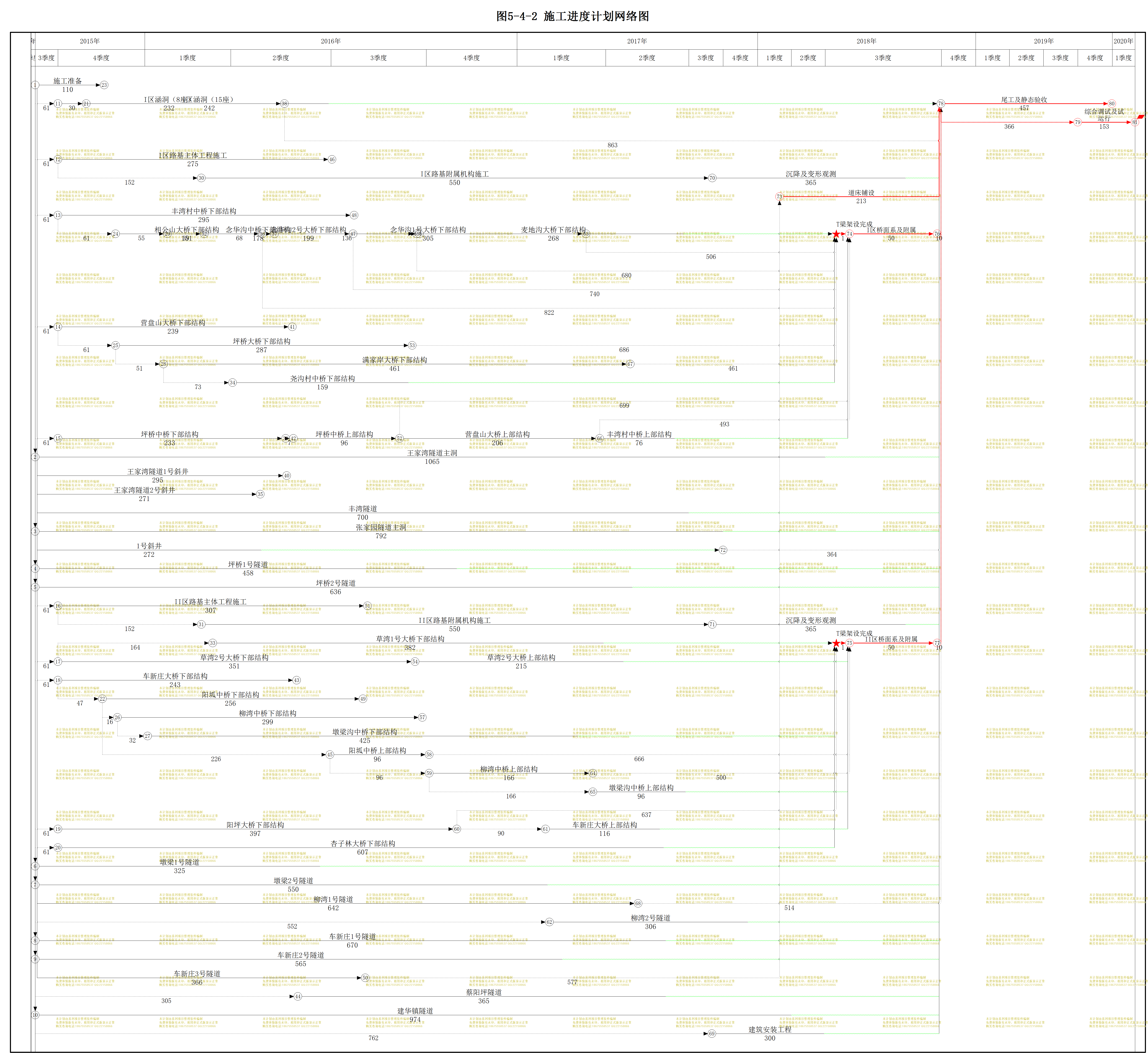Click node 30 starting I区路基附属机构施工
This screenshot has width=1148, height=1053.
click(201, 178)
